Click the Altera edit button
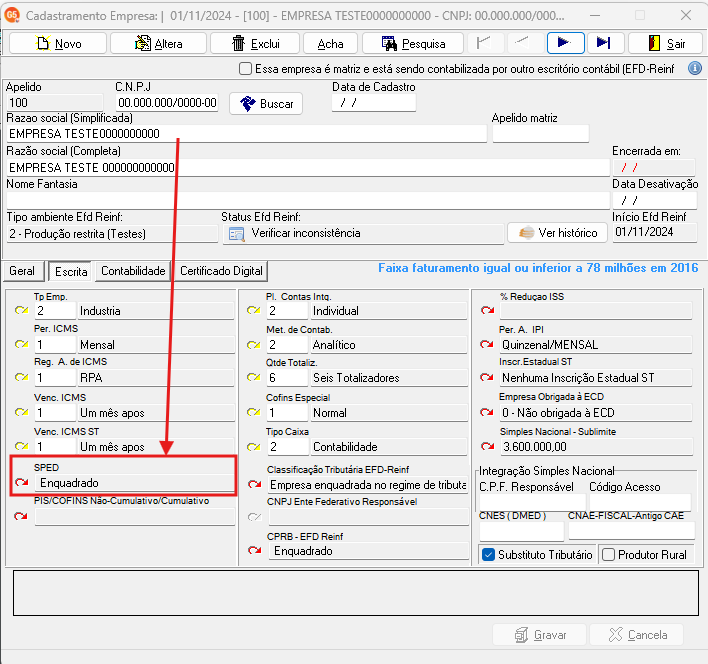Screen dimensions: 708x664 click(158, 43)
